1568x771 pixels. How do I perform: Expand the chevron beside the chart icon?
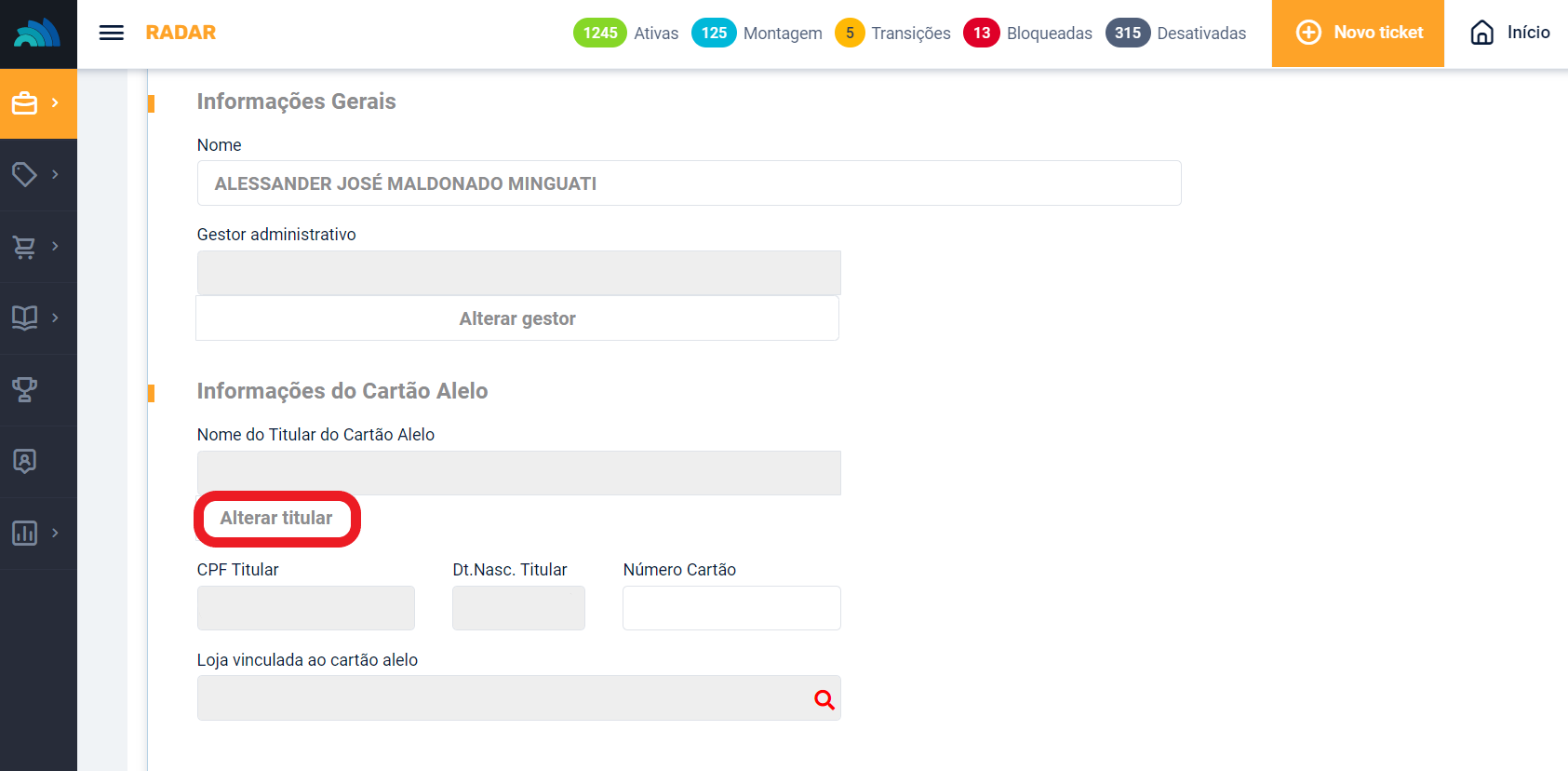pyautogui.click(x=56, y=533)
